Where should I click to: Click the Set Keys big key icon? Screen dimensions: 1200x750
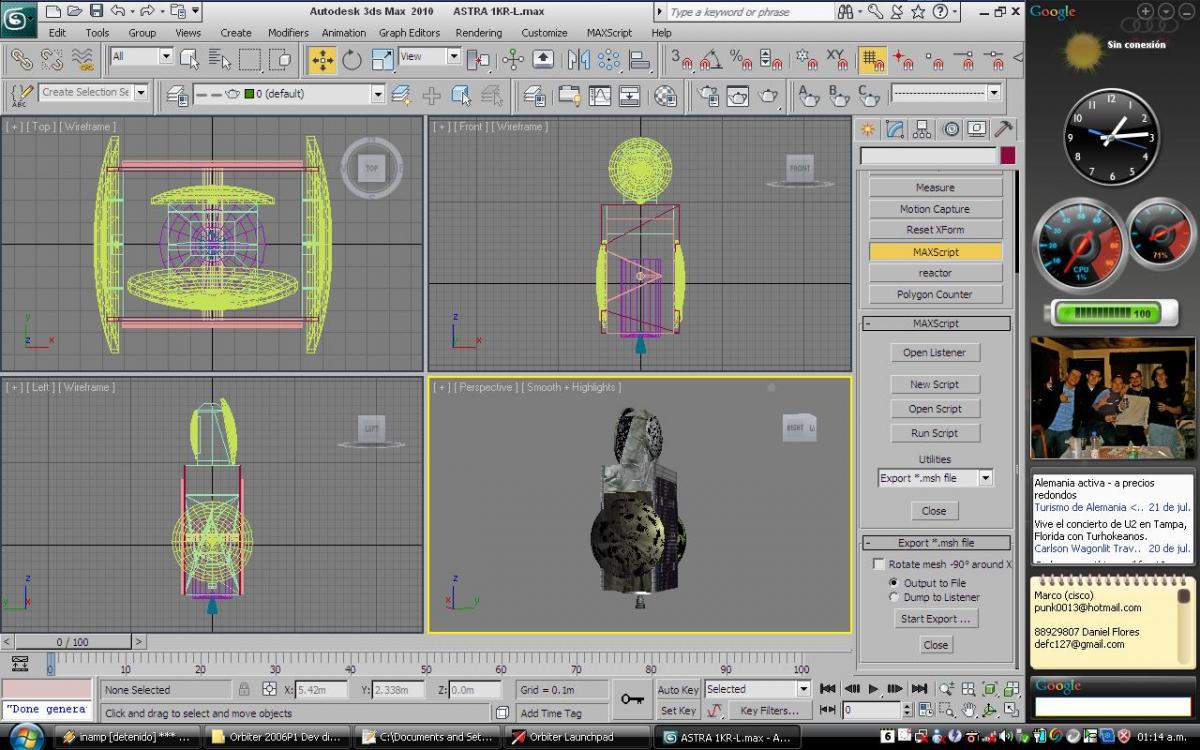pyautogui.click(x=632, y=699)
